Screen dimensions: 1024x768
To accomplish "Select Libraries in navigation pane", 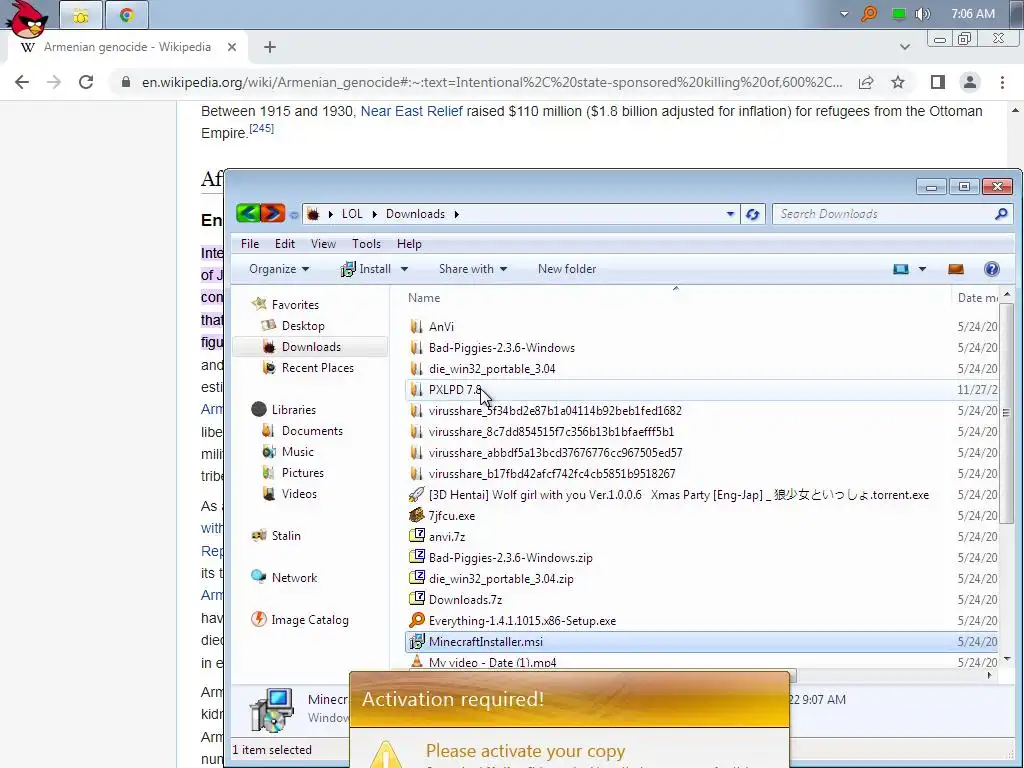I will click(x=293, y=409).
